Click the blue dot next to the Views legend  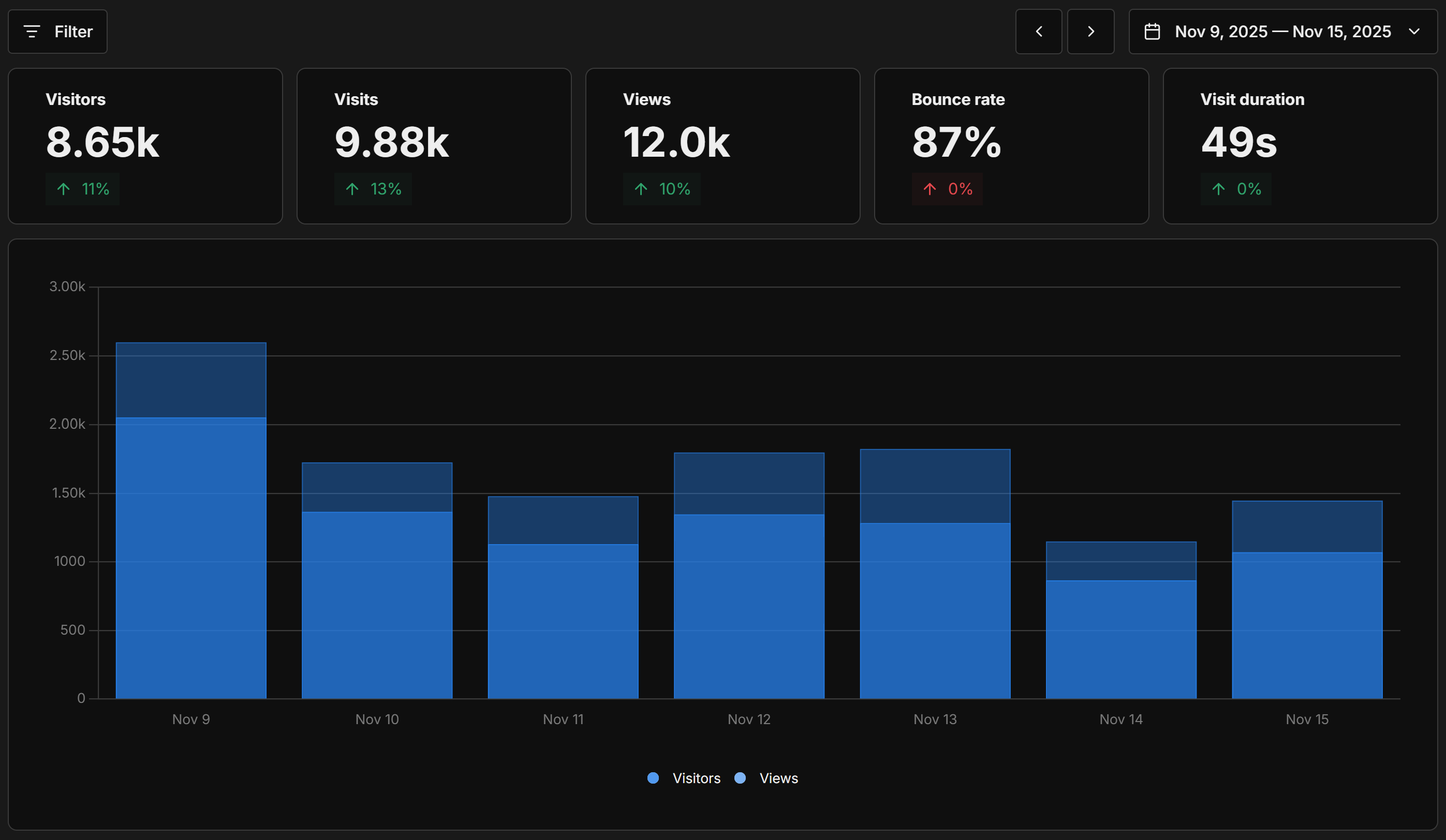pyautogui.click(x=740, y=778)
